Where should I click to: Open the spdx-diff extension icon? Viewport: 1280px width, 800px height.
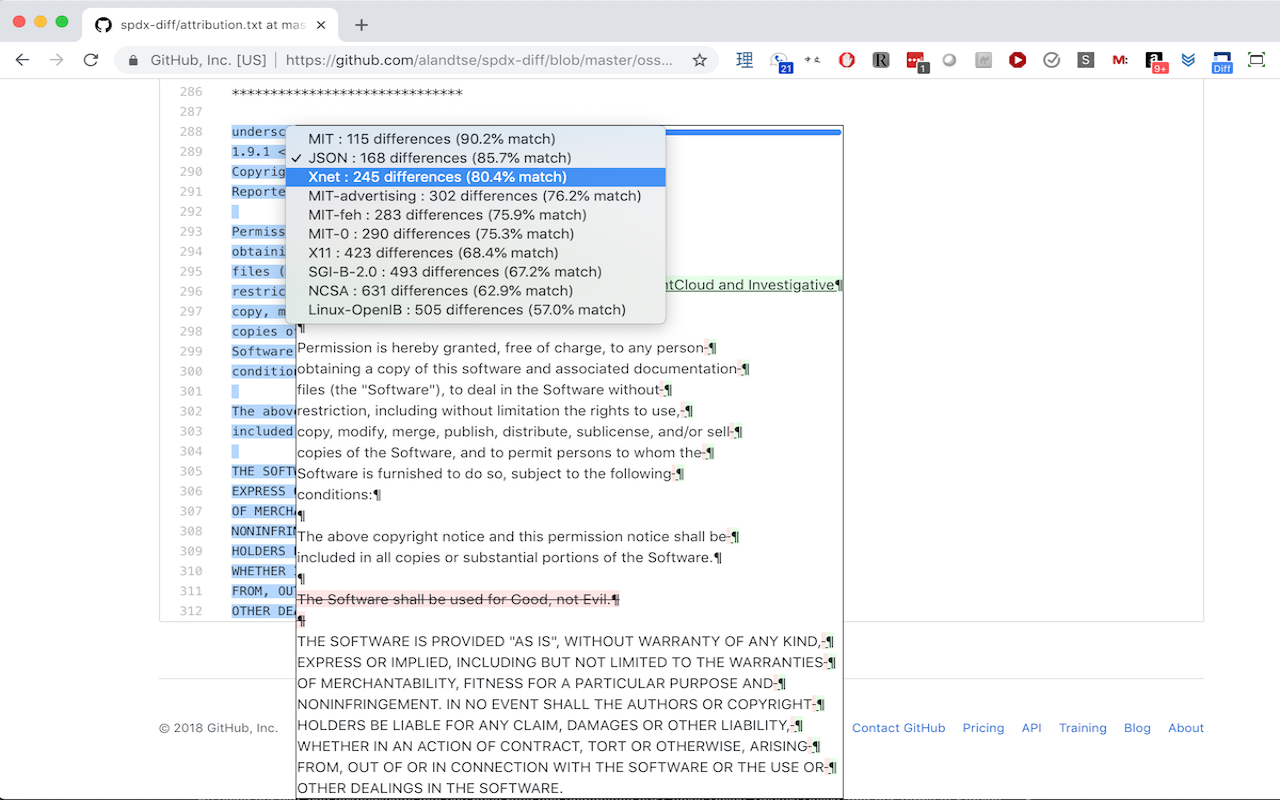[1222, 60]
